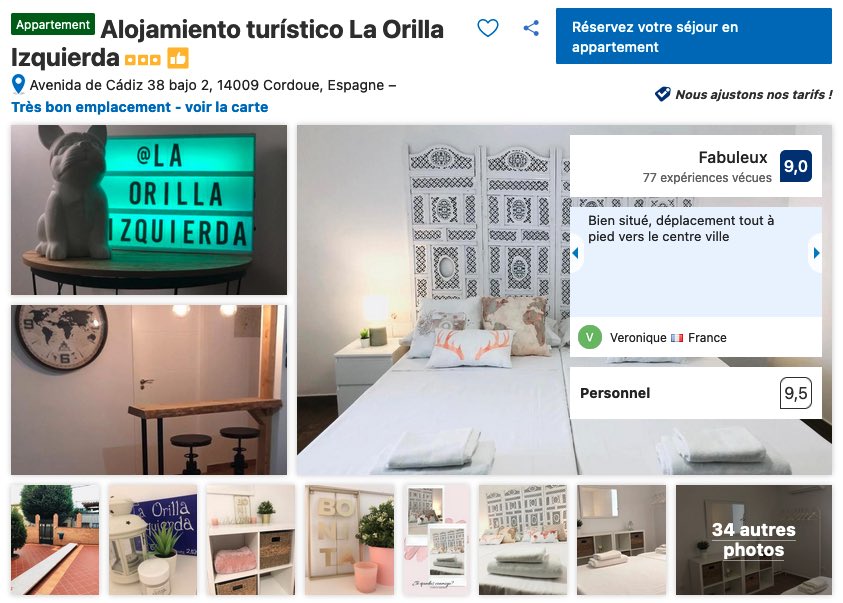Screen dimensions: 843x603
Task: Click the price-match tag icon
Action: click(662, 94)
